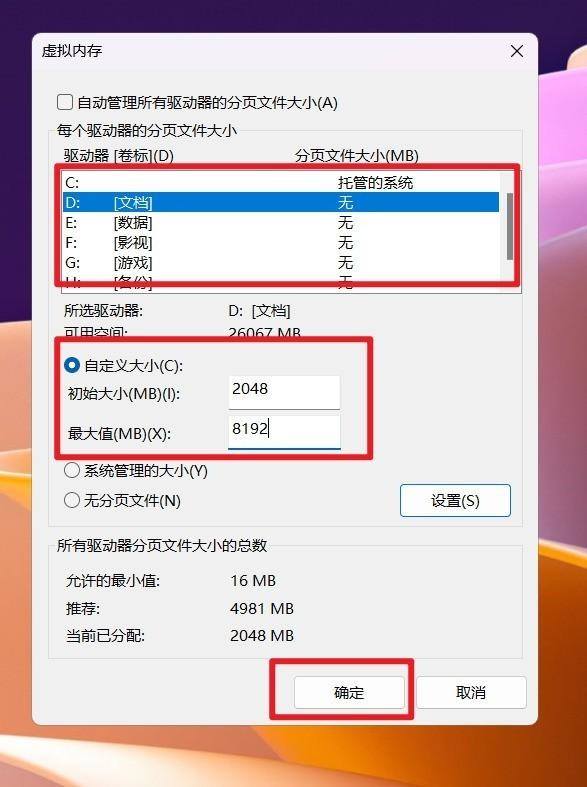Focus the 初始大小(MB) input field

coord(284,391)
